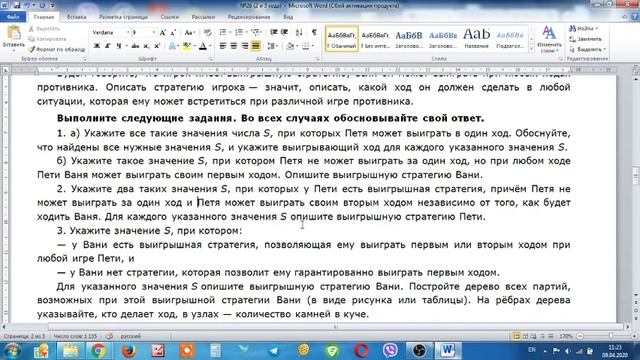This screenshot has width=640, height=360.
Task: Increase font size with the grow font icon
Action: (162, 33)
